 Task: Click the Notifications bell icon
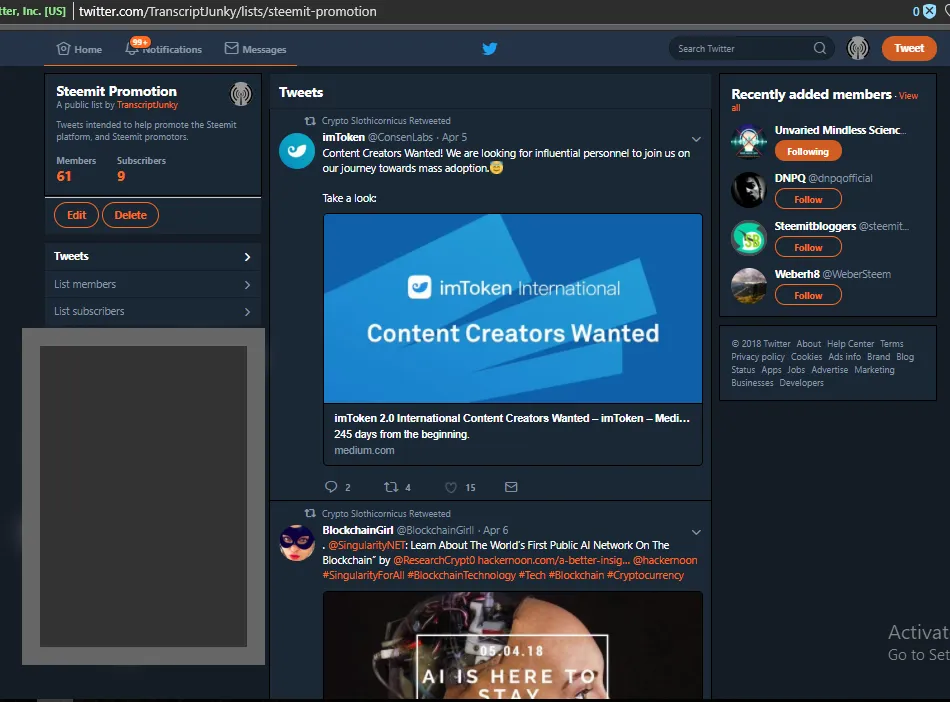(x=132, y=49)
